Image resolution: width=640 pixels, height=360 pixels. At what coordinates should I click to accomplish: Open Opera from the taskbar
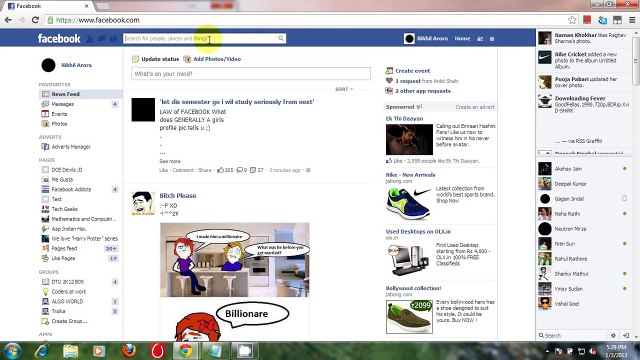tap(158, 351)
